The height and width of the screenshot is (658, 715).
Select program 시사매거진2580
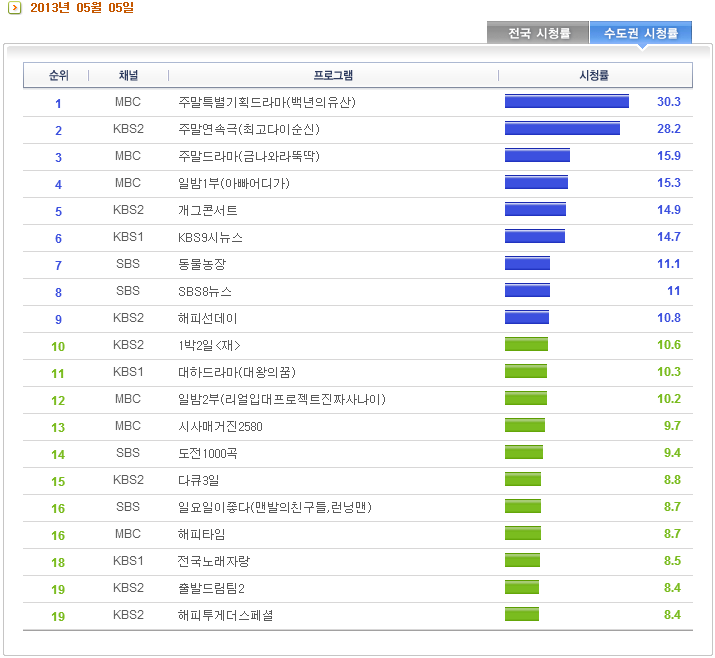click(x=220, y=426)
